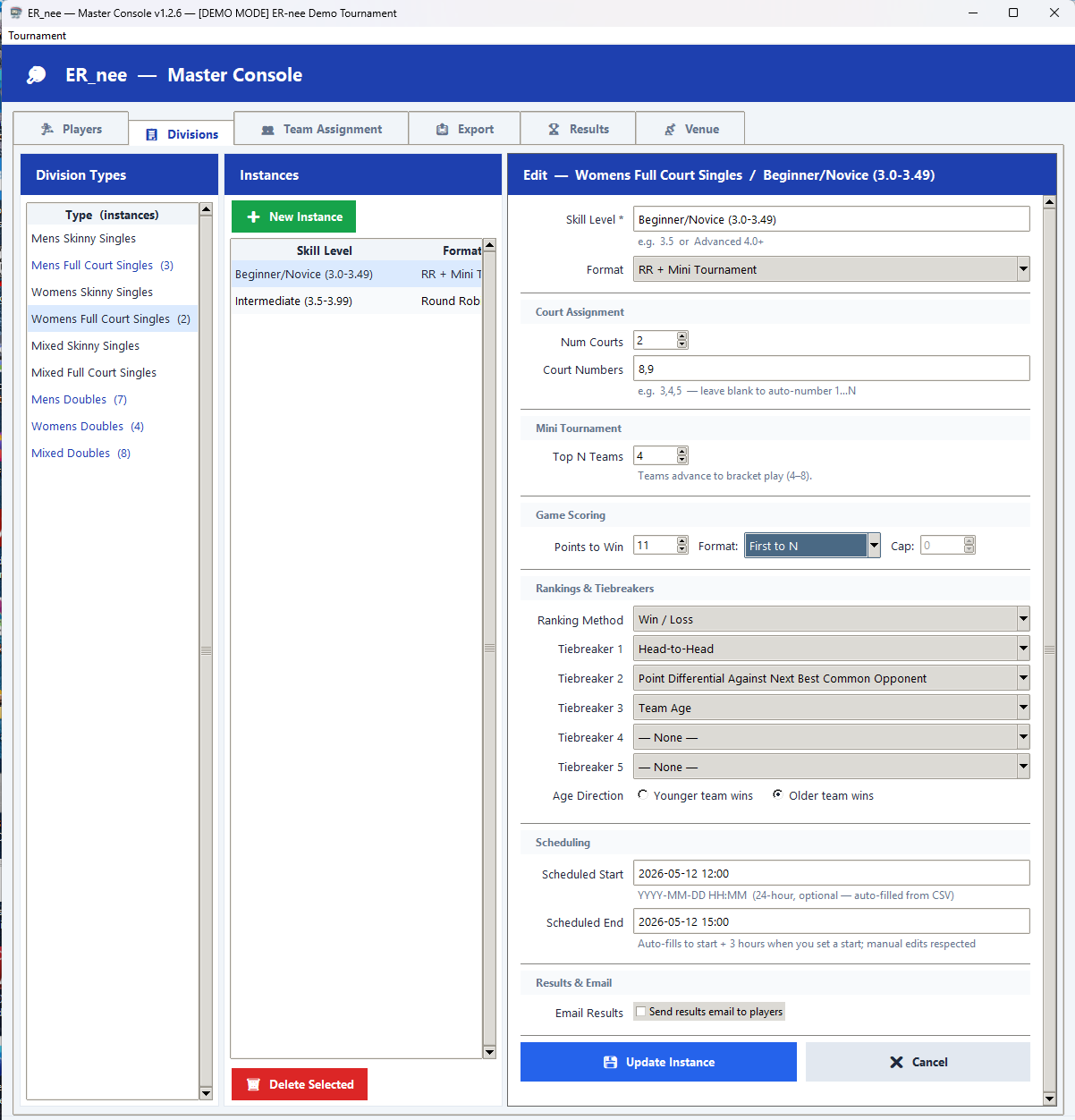Screen dimensions: 1075x1120
Task: Select Mixed Doubles (8)
Action: point(113,453)
